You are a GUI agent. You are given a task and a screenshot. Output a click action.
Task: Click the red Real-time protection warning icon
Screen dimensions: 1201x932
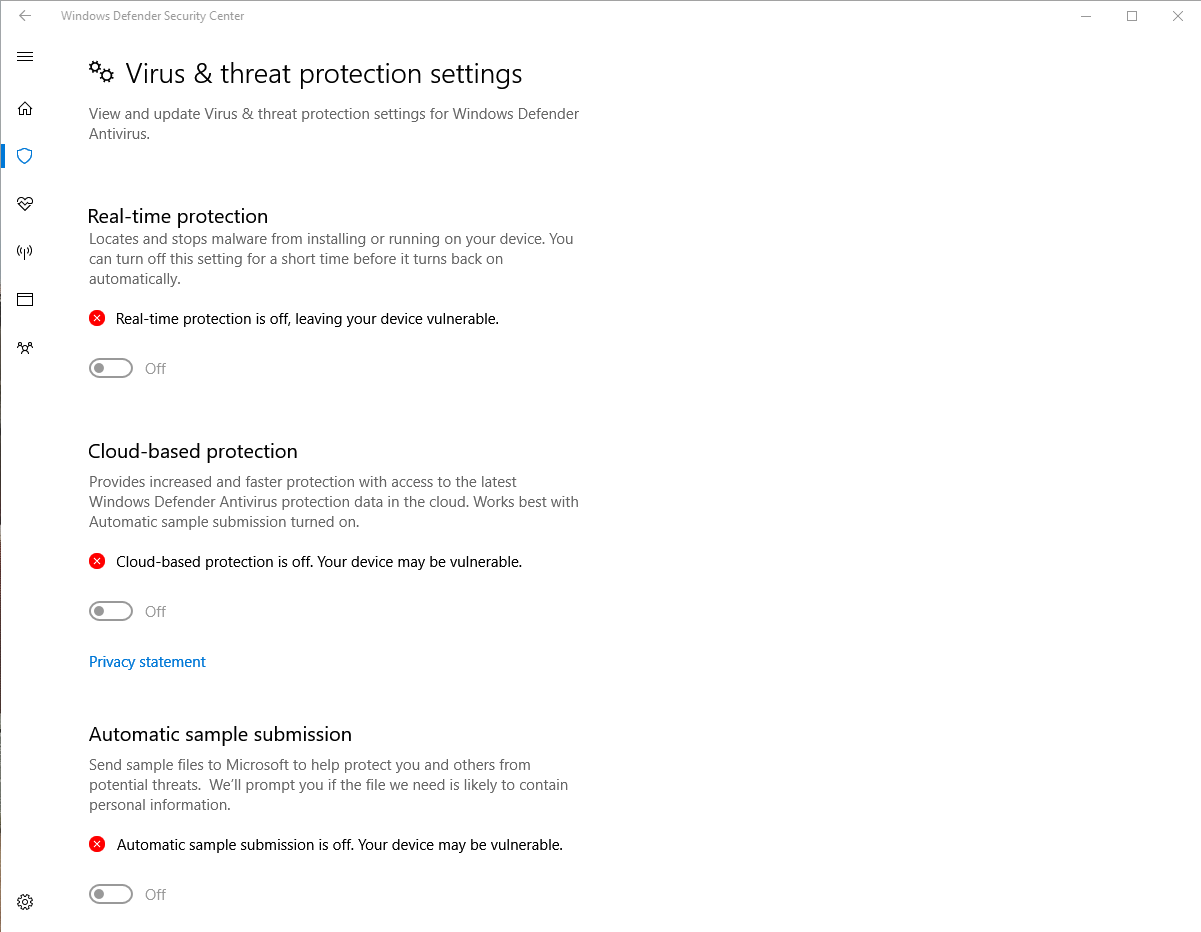(x=97, y=318)
